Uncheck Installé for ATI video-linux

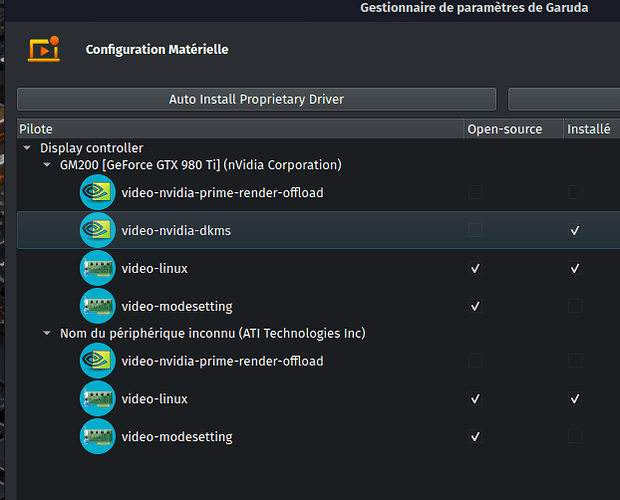(x=575, y=399)
